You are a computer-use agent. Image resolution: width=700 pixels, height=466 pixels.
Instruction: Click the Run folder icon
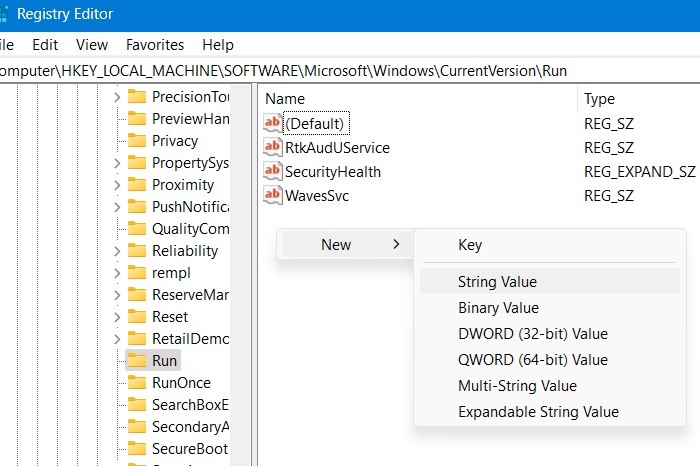(x=137, y=360)
